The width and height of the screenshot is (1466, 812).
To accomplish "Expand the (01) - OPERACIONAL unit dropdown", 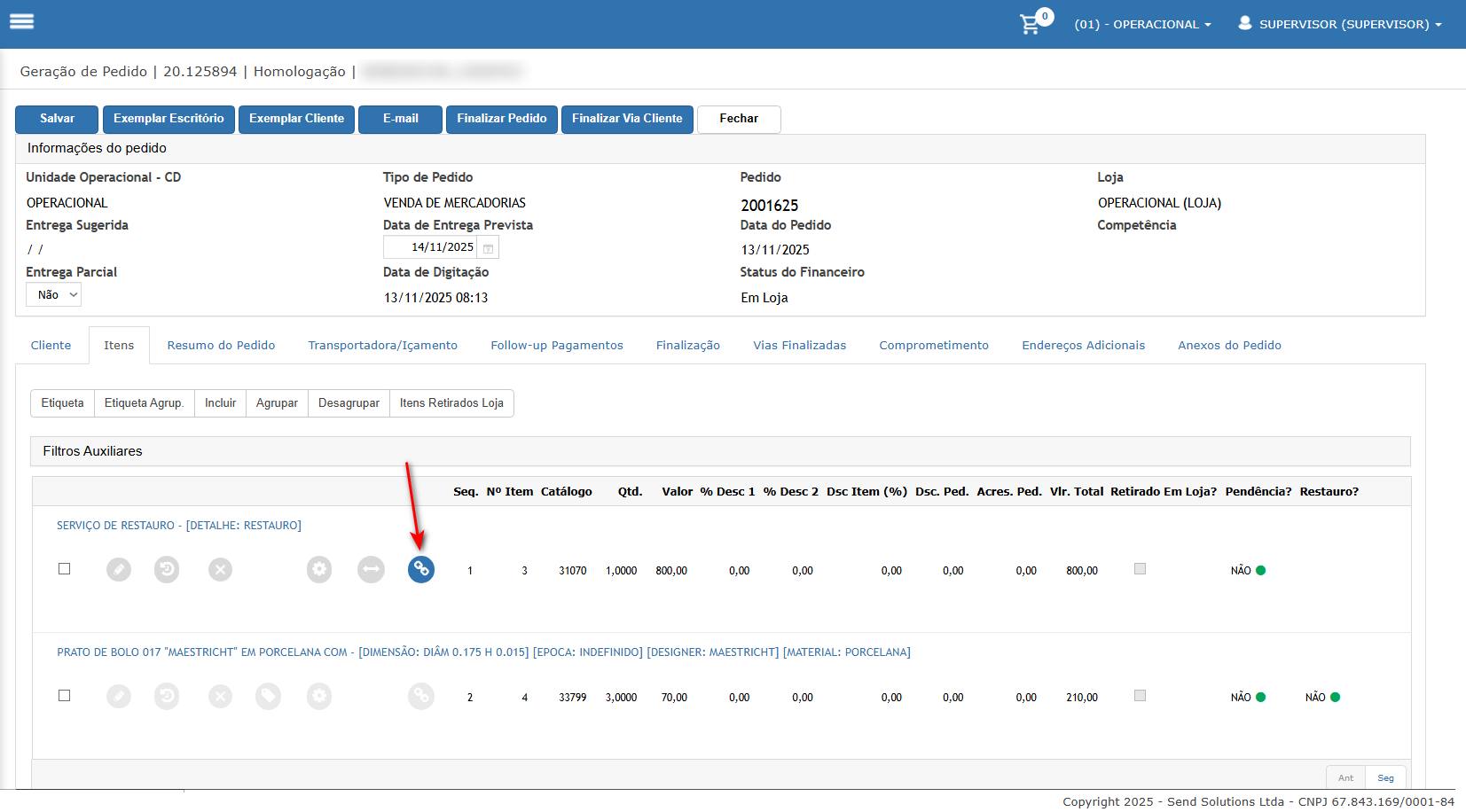I will (1142, 24).
